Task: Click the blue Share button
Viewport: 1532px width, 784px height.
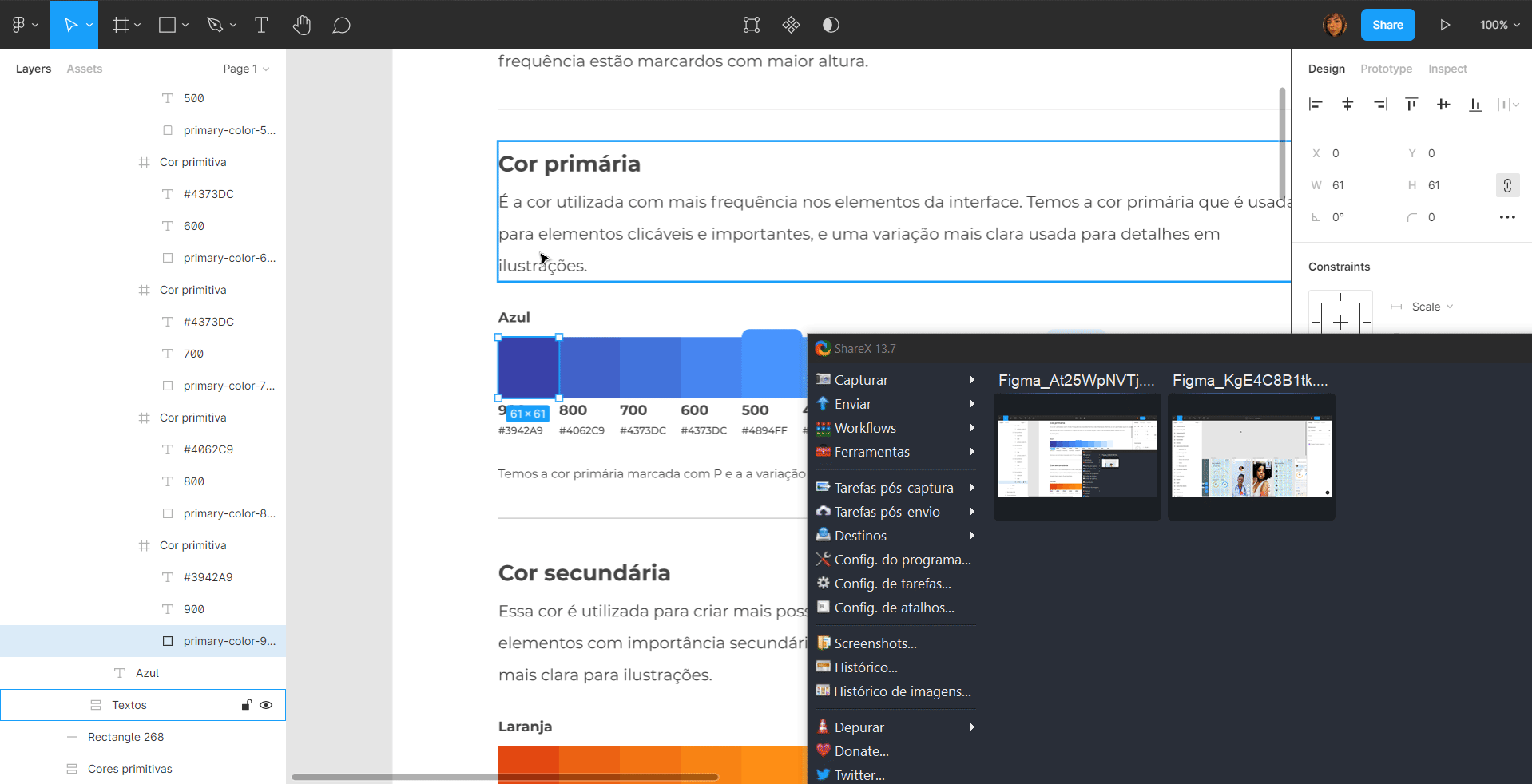Action: click(x=1387, y=25)
